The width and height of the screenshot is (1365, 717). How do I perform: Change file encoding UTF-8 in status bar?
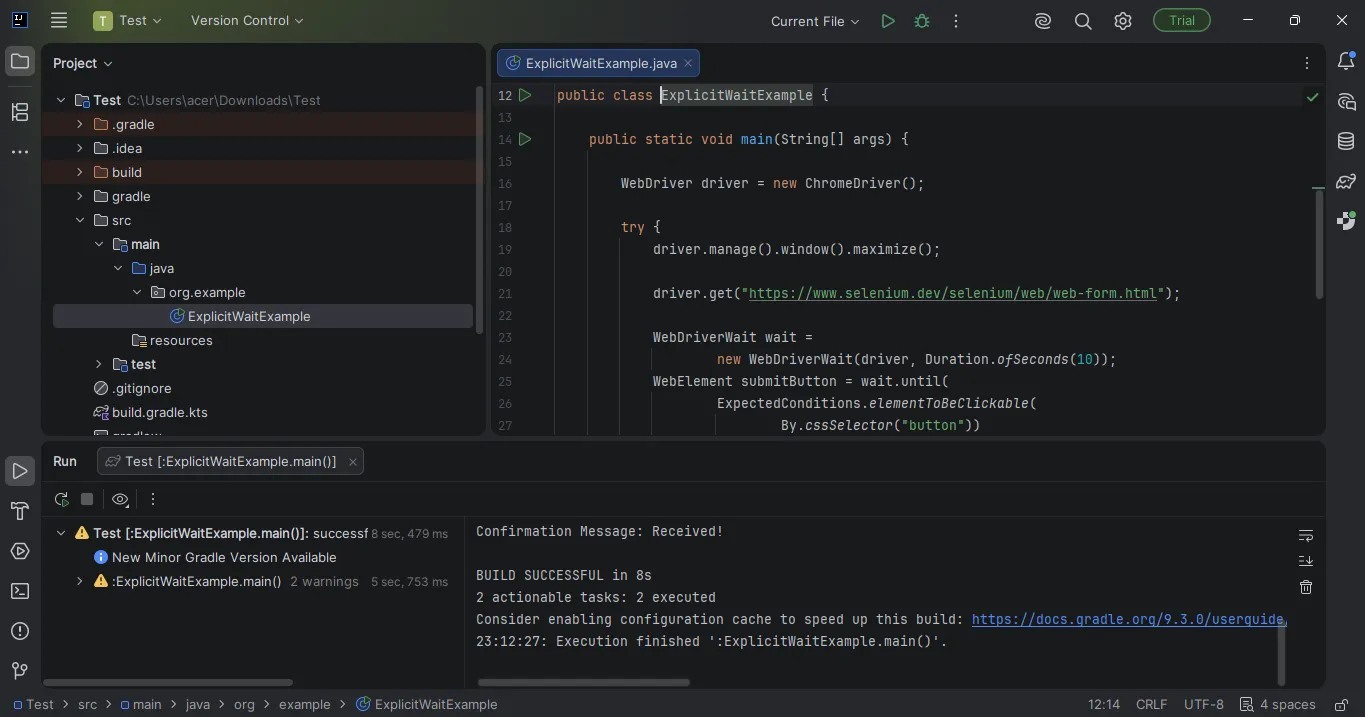(x=1204, y=704)
